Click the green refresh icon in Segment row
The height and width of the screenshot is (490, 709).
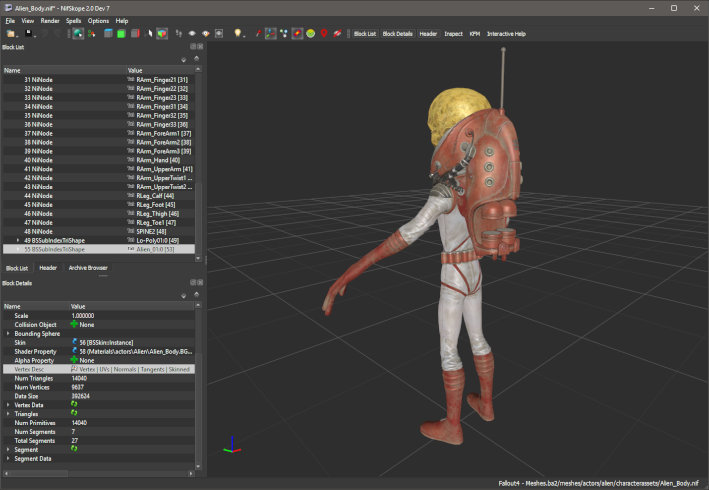(74, 449)
